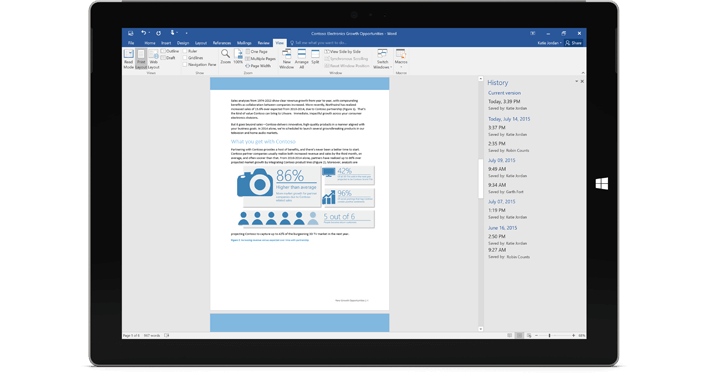
Task: Click the Windows logo button on the tablet bezel
Action: point(602,183)
